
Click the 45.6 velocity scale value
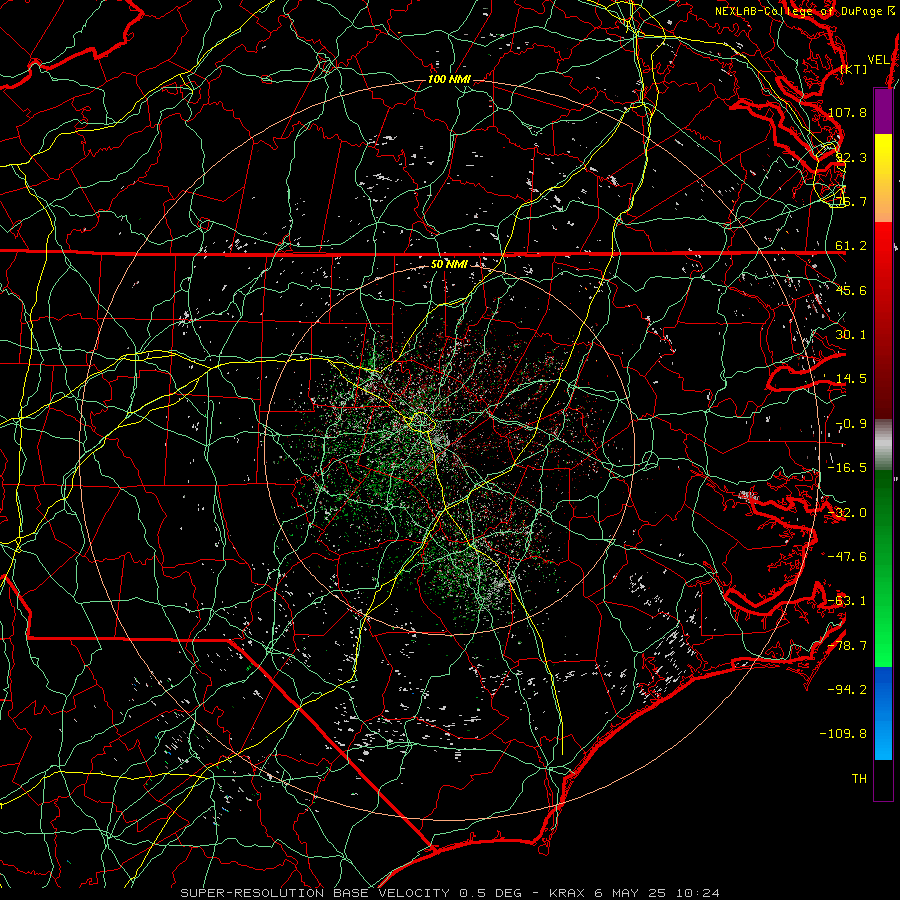pyautogui.click(x=851, y=290)
